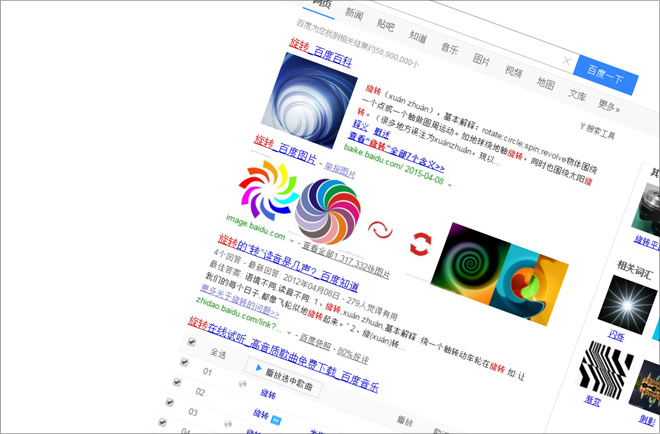Switch to the 音乐 tab
Viewport: 660px width, 434px height.
point(450,48)
